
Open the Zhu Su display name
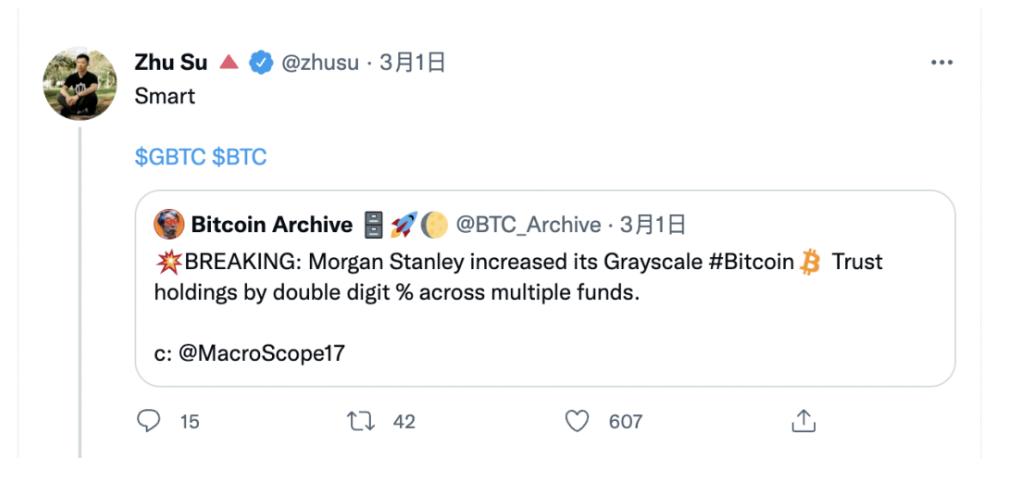[171, 63]
